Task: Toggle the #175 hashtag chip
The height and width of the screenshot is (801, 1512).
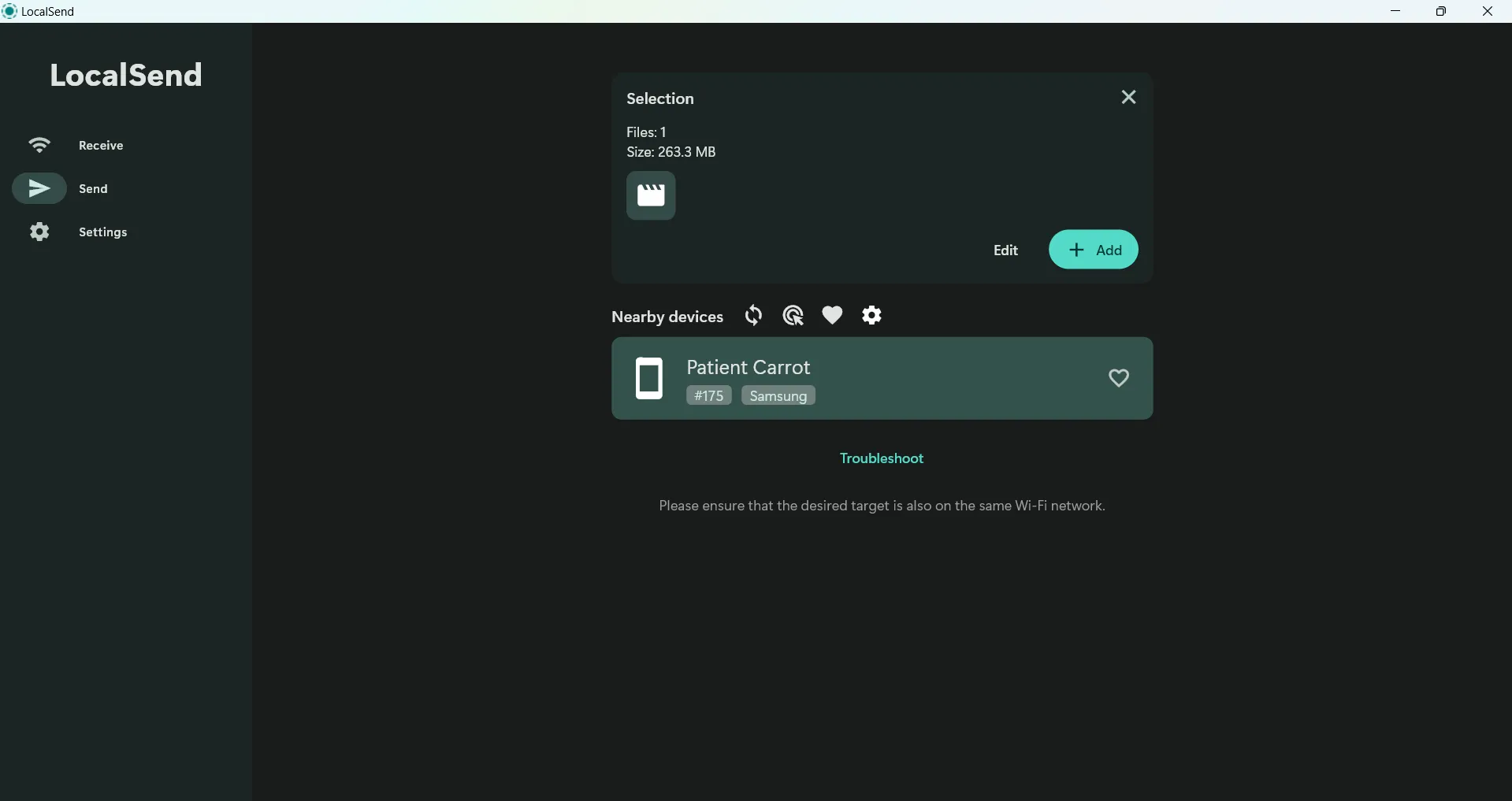Action: click(x=708, y=395)
